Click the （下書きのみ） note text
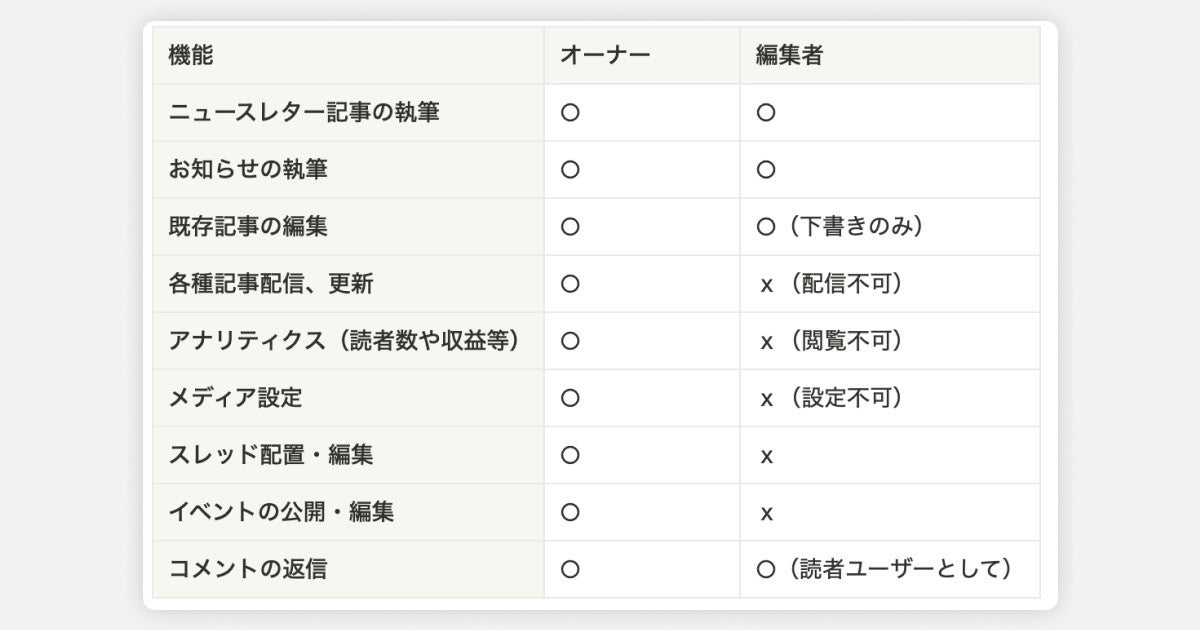Image resolution: width=1200 pixels, height=630 pixels. point(856,227)
